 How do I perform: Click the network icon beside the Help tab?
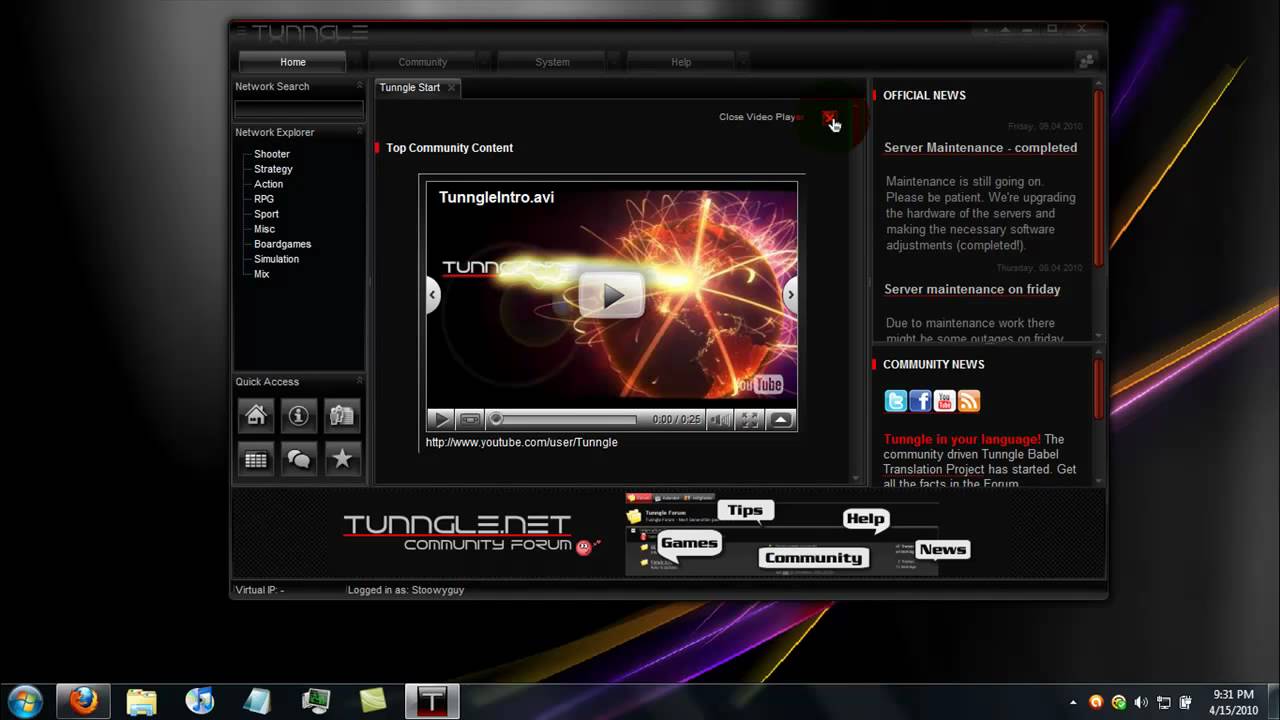(1086, 61)
